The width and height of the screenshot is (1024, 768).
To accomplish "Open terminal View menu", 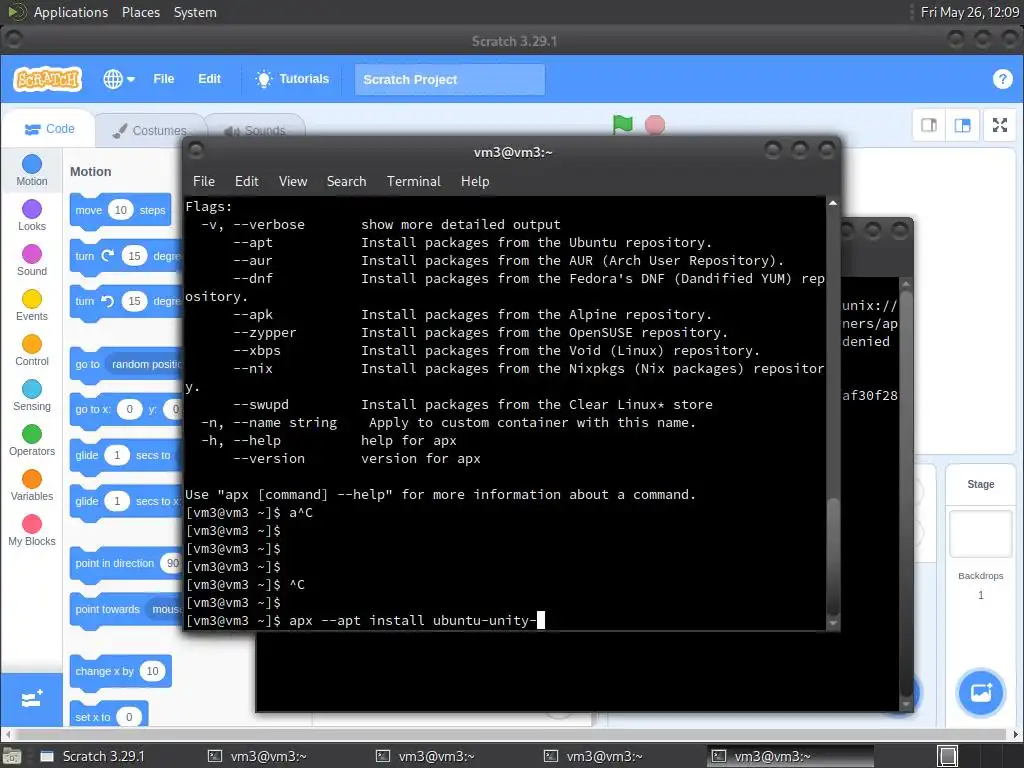I will pos(293,182).
